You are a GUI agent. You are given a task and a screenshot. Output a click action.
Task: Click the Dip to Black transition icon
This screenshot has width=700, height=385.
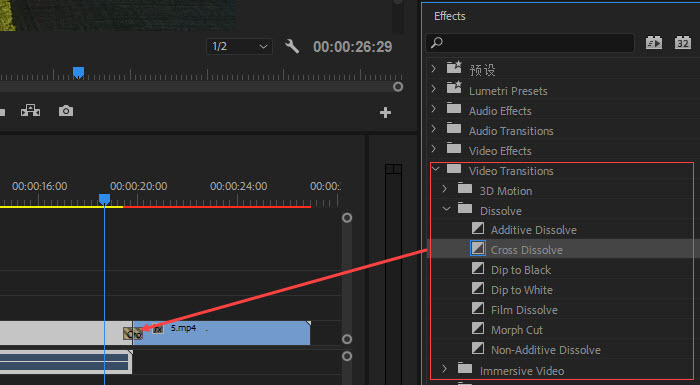[478, 268]
